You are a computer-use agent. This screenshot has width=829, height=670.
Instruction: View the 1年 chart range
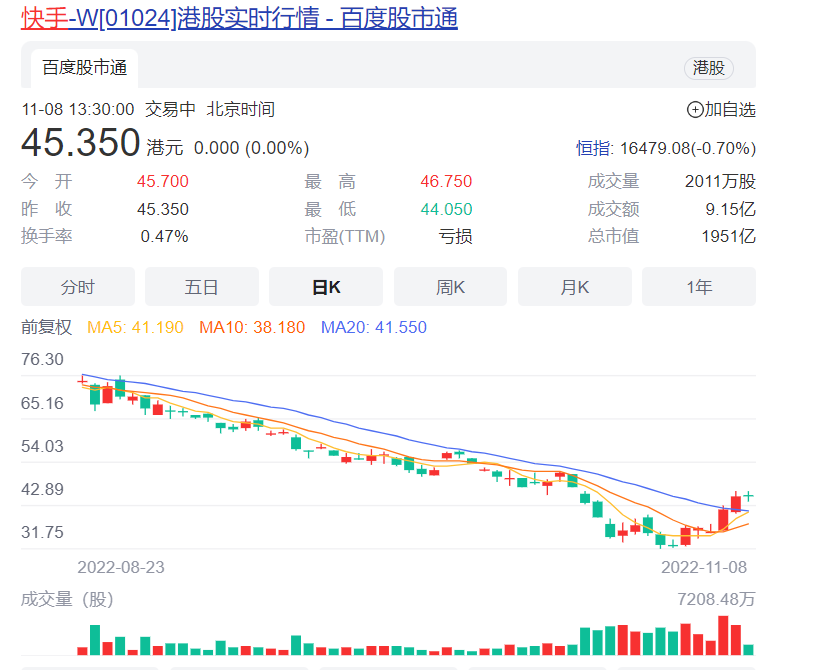point(698,287)
